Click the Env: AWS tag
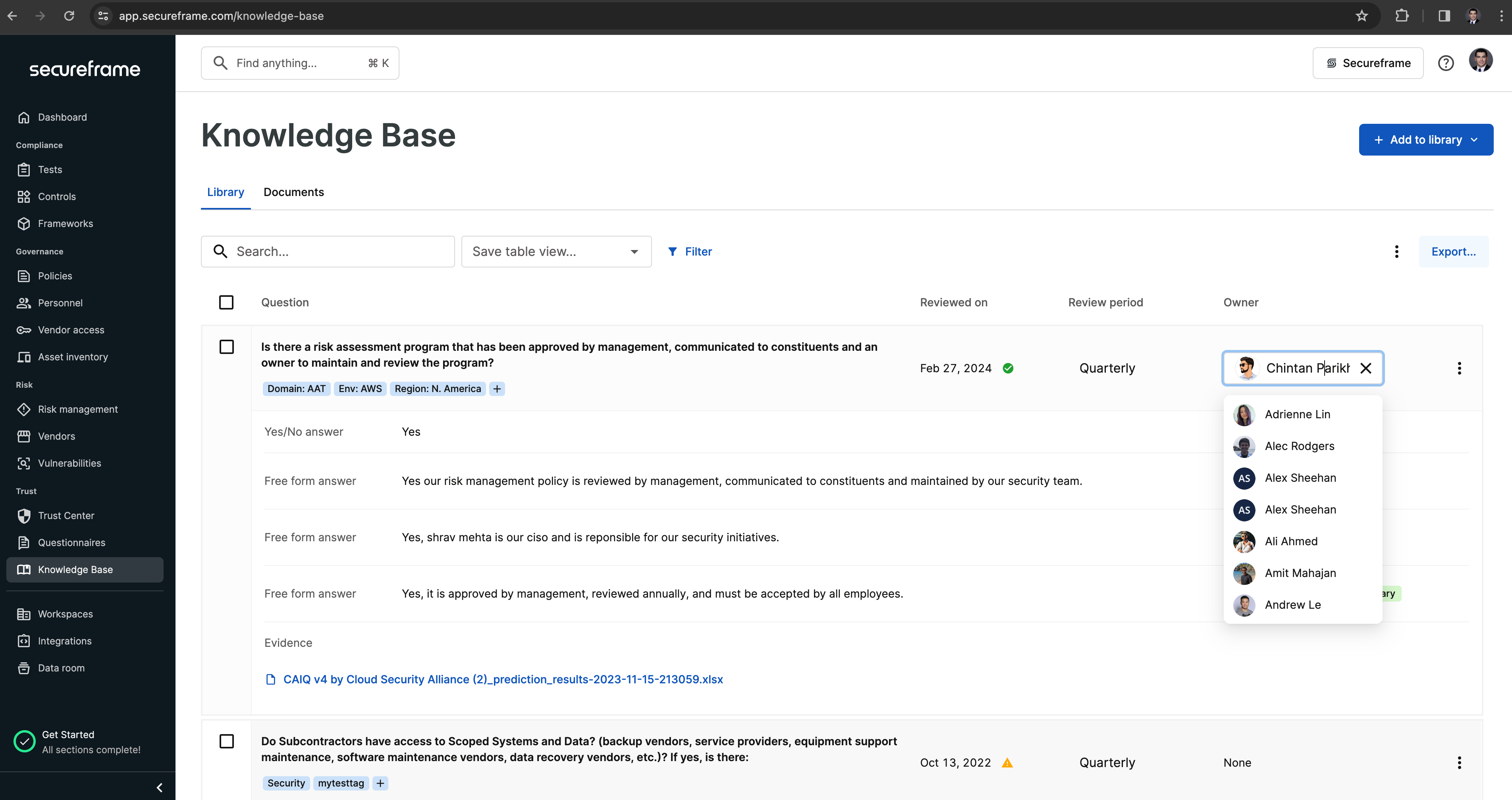 tap(360, 389)
